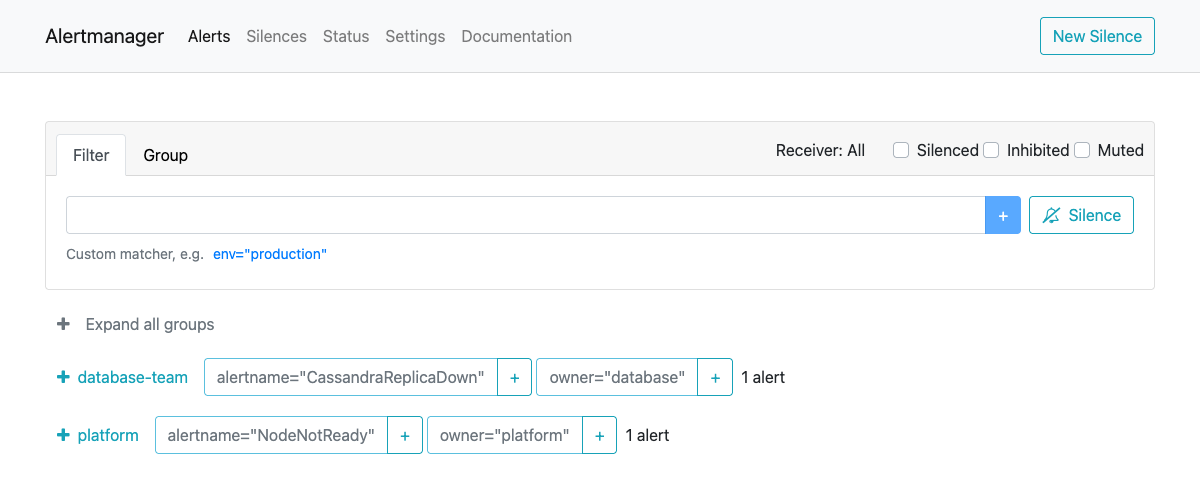The image size is (1200, 480).
Task: Enable the Inhibited checkbox
Action: point(991,150)
